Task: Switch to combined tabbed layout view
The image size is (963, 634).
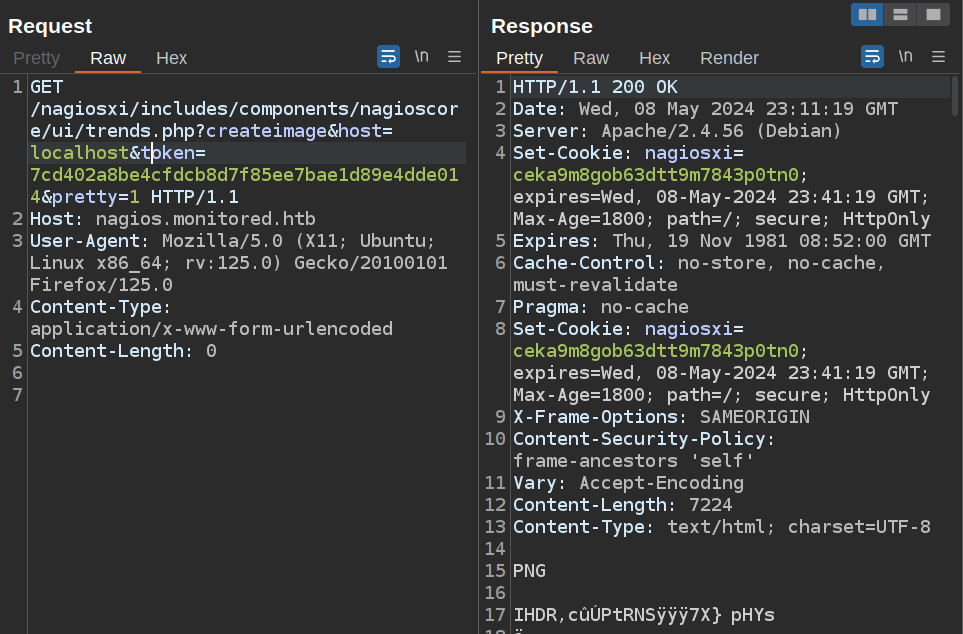Action: point(933,15)
